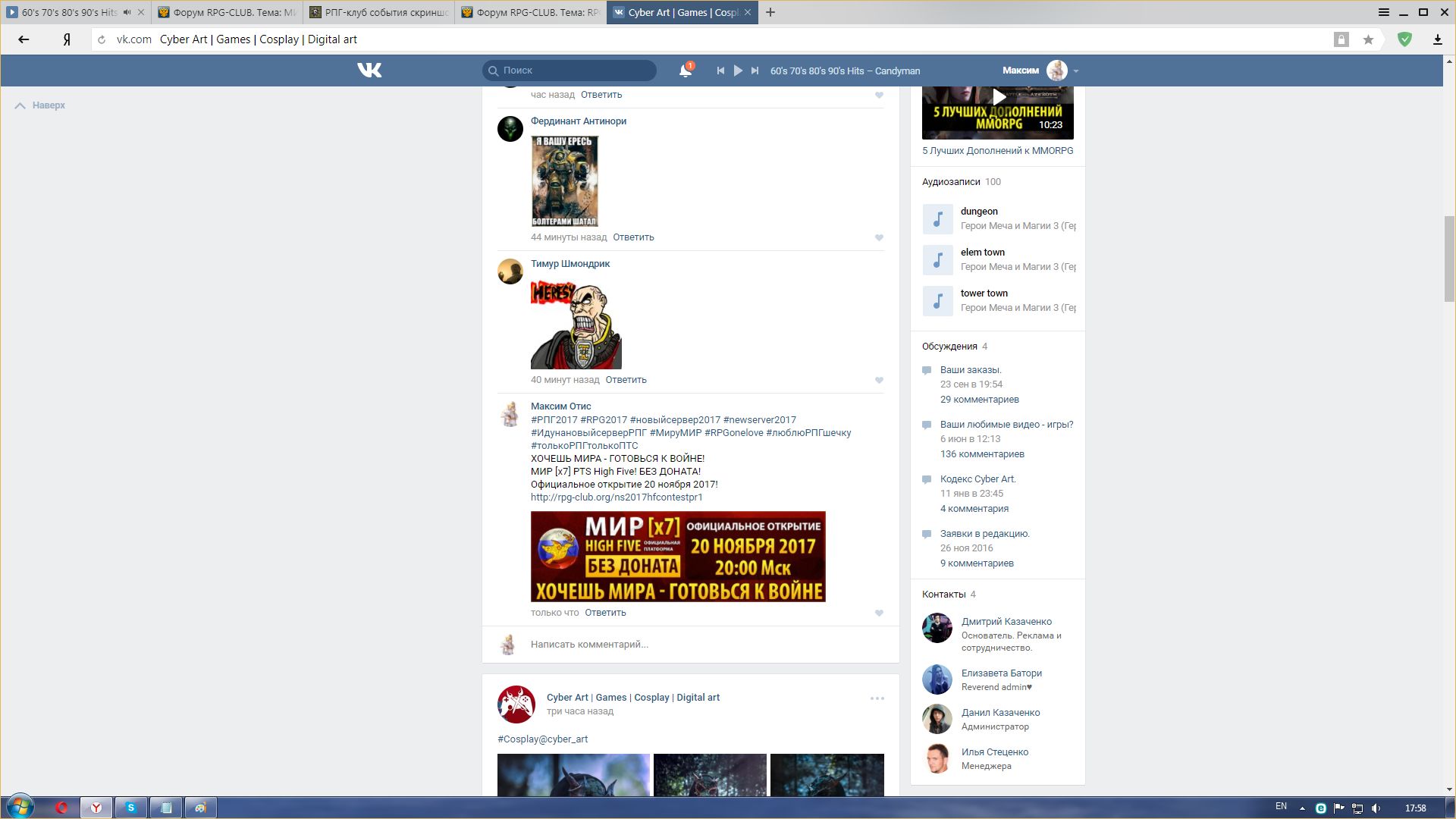Screen dimensions: 1456x819
Task: Go to previous track in header
Action: coord(720,71)
